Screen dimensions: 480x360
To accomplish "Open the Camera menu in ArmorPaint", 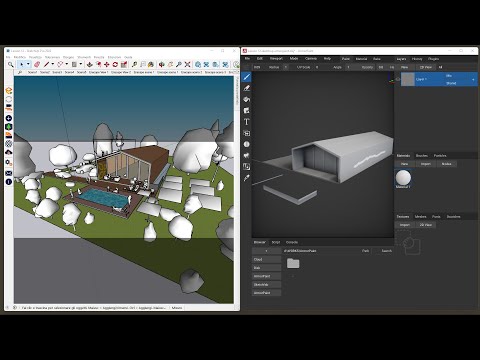I will click(x=311, y=58).
